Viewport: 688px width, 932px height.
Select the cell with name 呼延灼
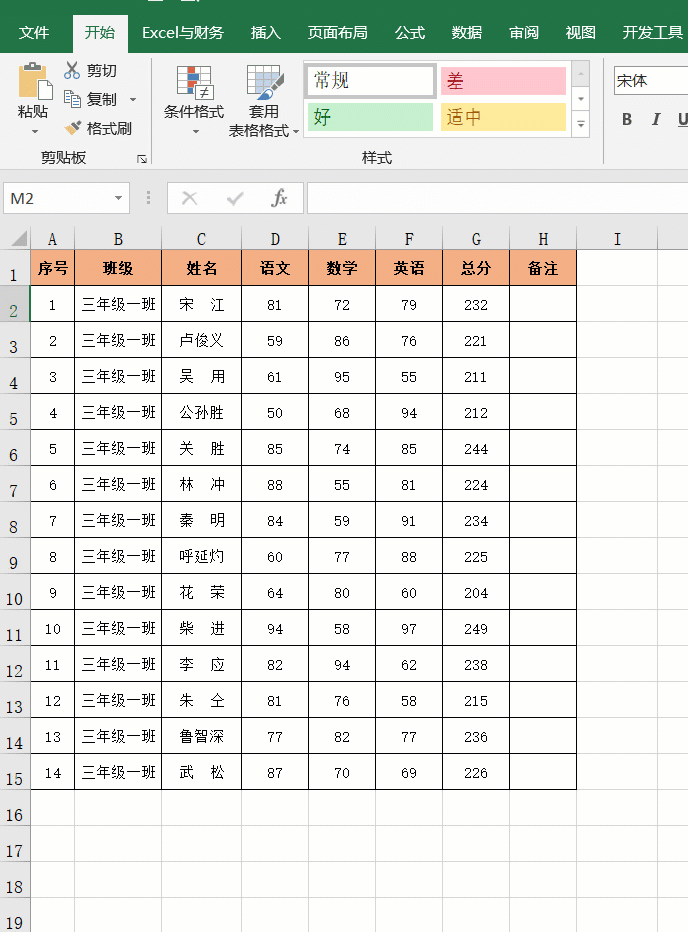[202, 556]
